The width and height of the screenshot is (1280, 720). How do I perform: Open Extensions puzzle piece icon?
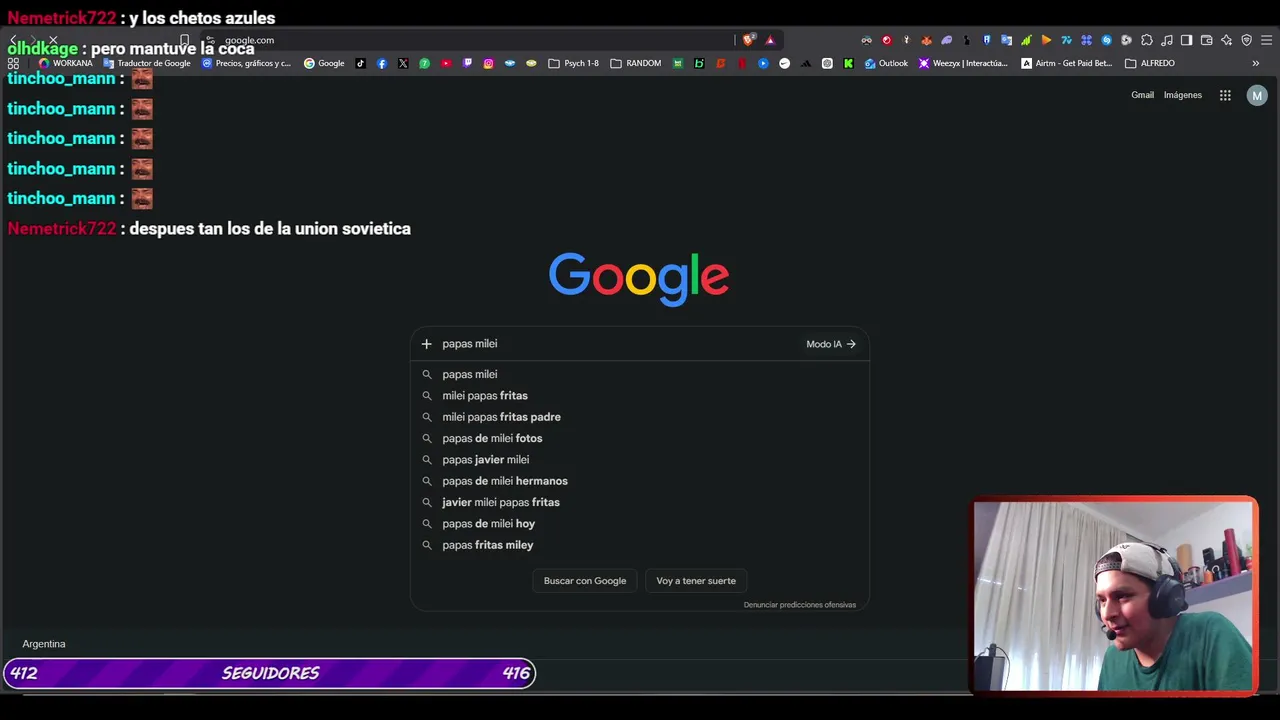1146,40
